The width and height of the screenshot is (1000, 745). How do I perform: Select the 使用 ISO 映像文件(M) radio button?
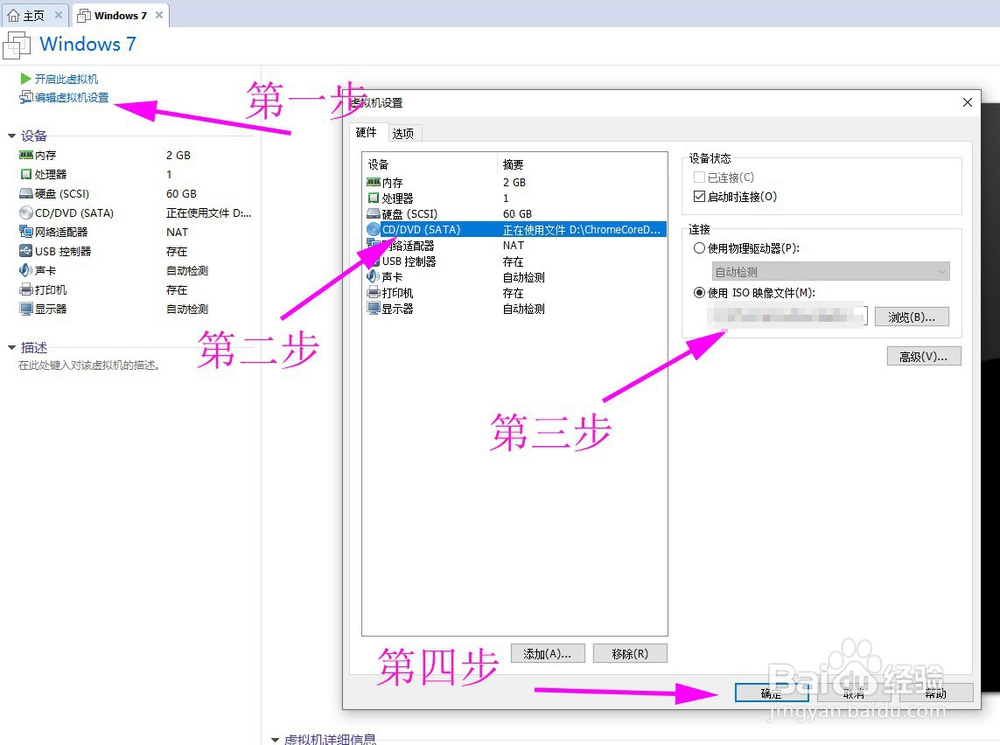click(699, 293)
